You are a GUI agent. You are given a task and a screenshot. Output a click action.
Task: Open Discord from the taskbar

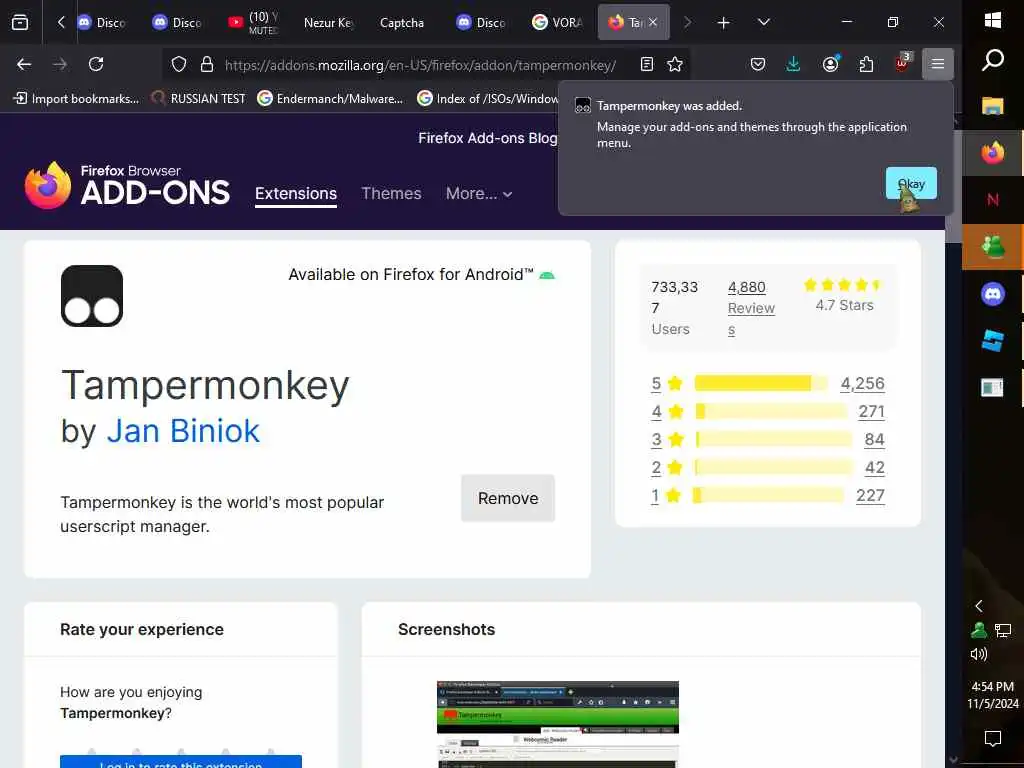tap(993, 294)
